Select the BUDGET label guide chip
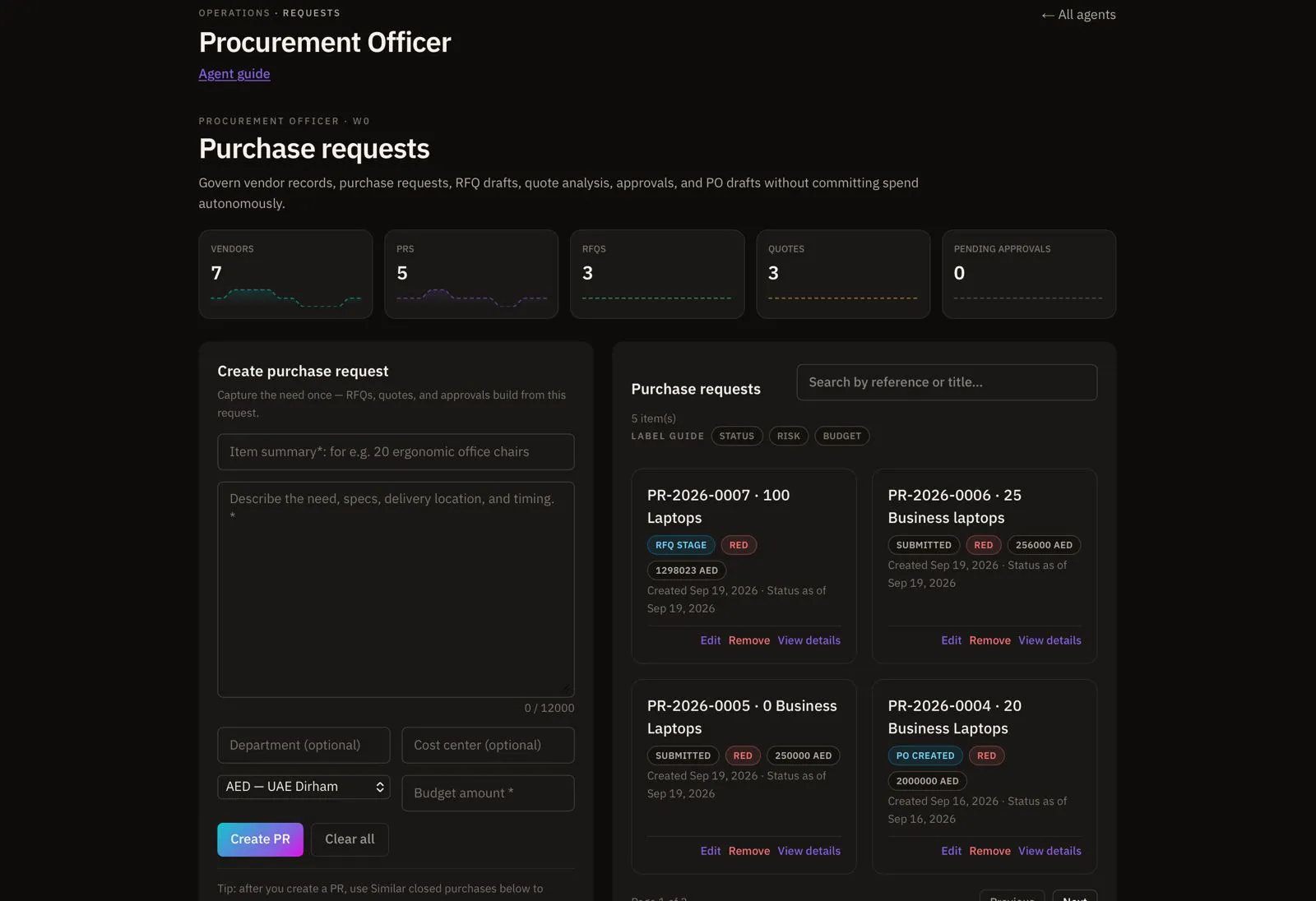The width and height of the screenshot is (1316, 901). click(841, 436)
